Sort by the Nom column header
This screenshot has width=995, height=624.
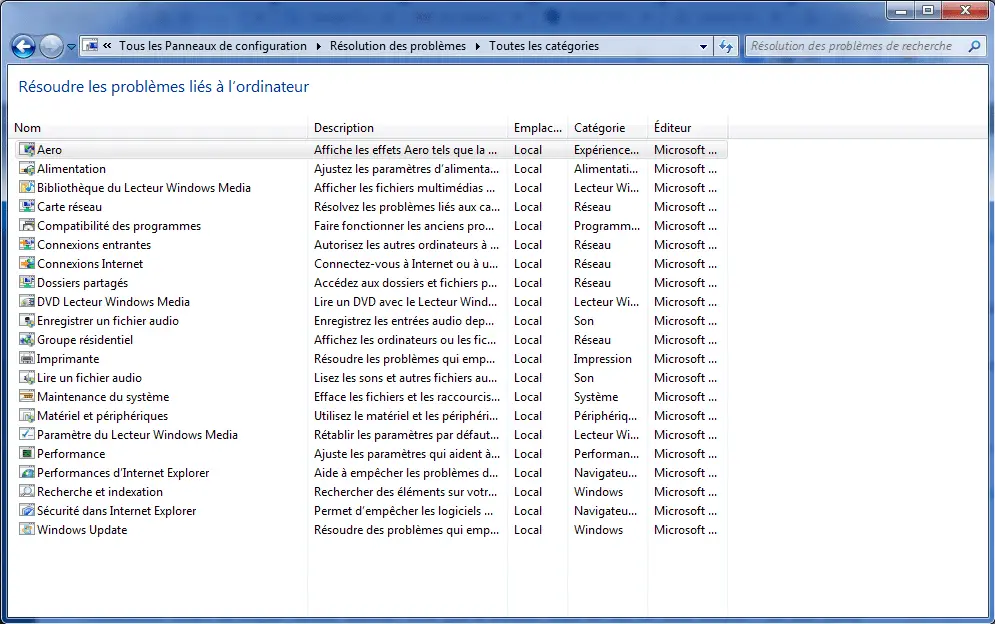(x=159, y=128)
